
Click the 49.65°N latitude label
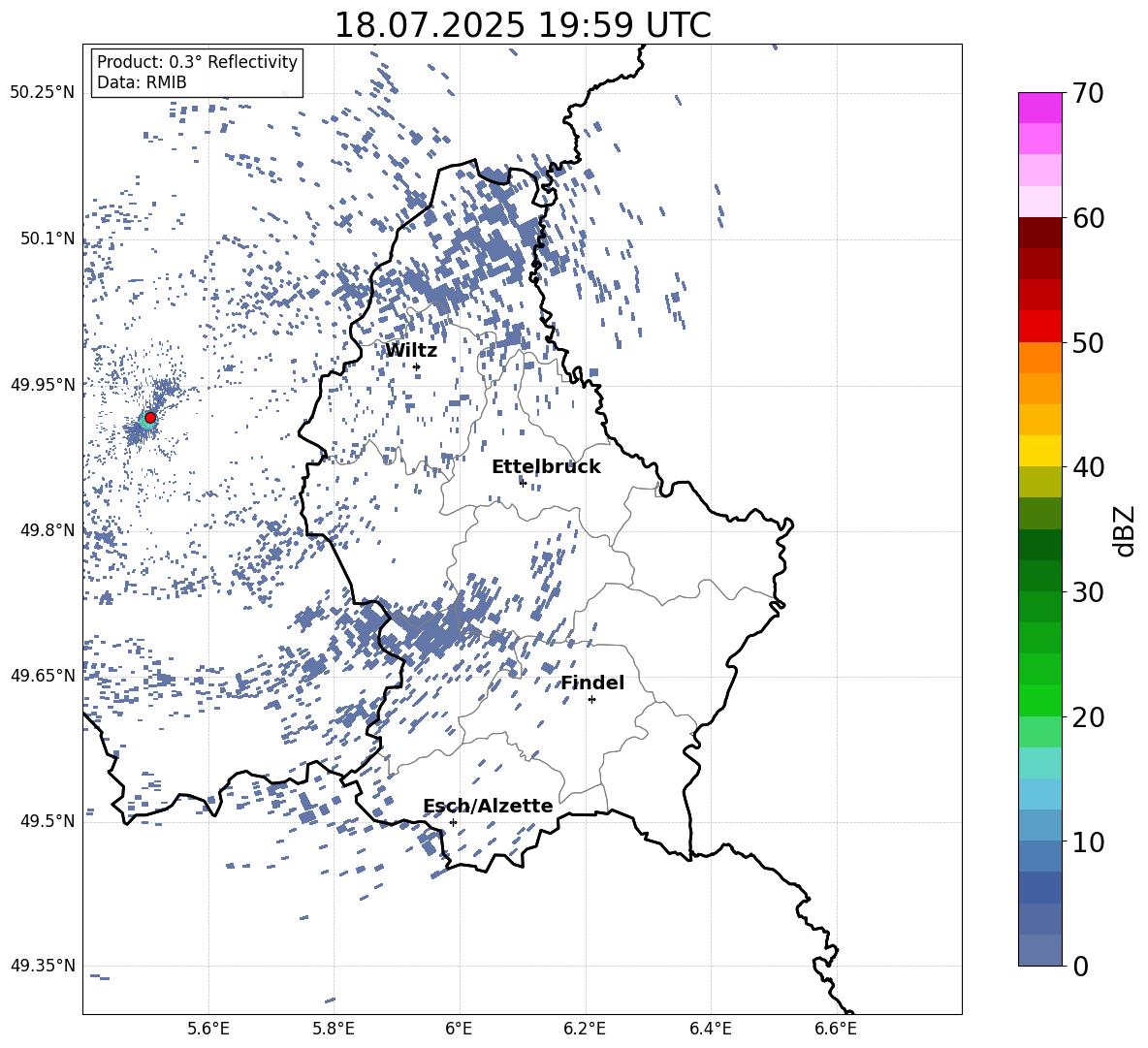(x=43, y=675)
